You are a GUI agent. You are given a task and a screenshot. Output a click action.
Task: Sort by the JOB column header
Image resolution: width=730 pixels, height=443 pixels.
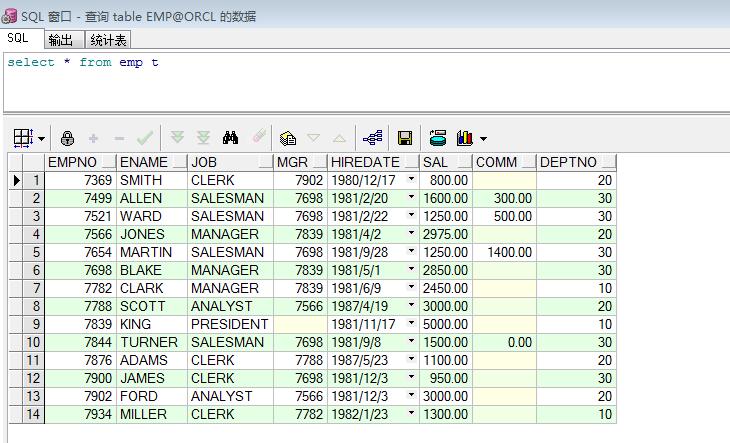tap(230, 162)
